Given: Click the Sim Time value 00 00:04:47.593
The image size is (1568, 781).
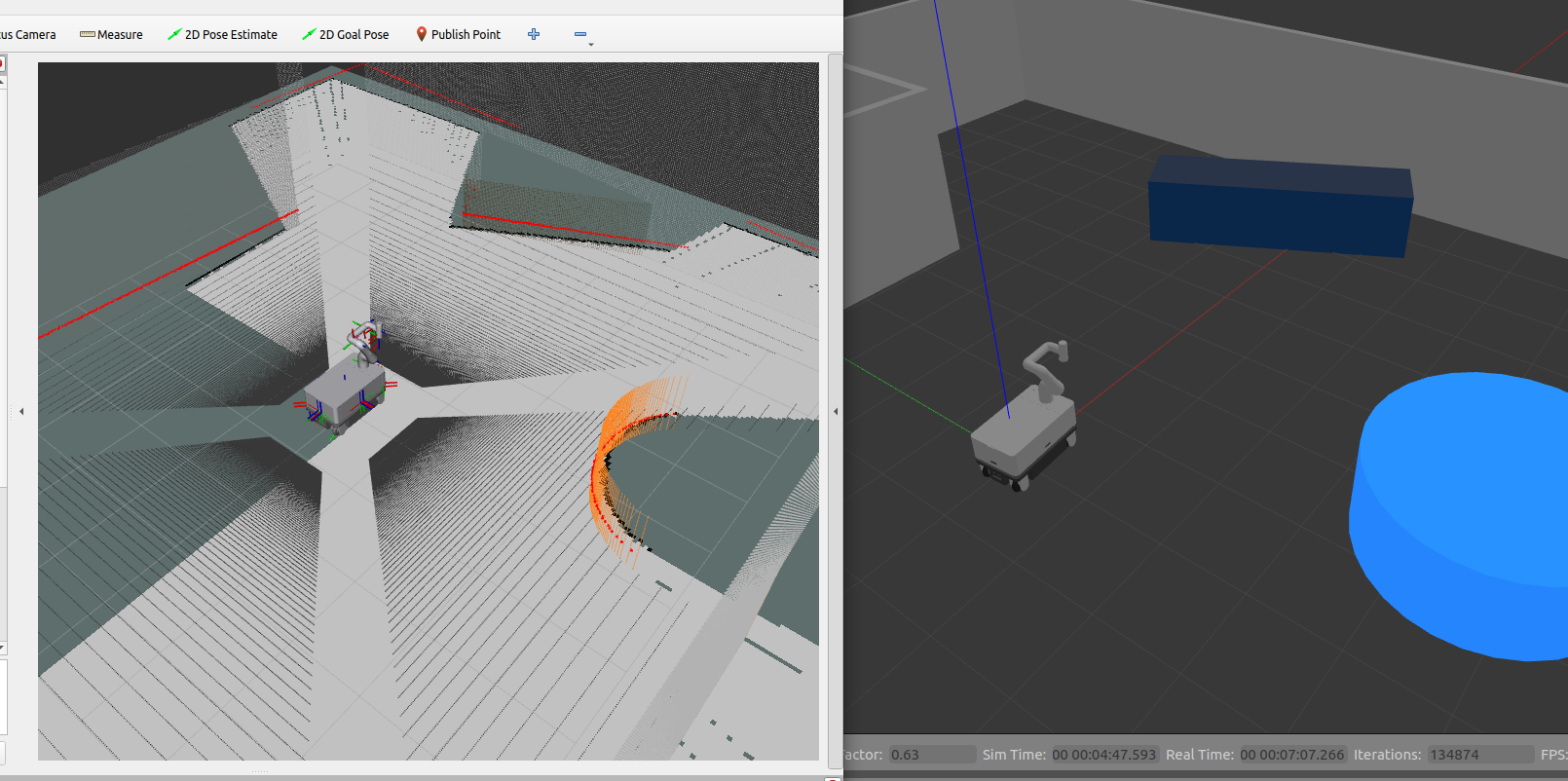Looking at the screenshot, I should 1103,755.
